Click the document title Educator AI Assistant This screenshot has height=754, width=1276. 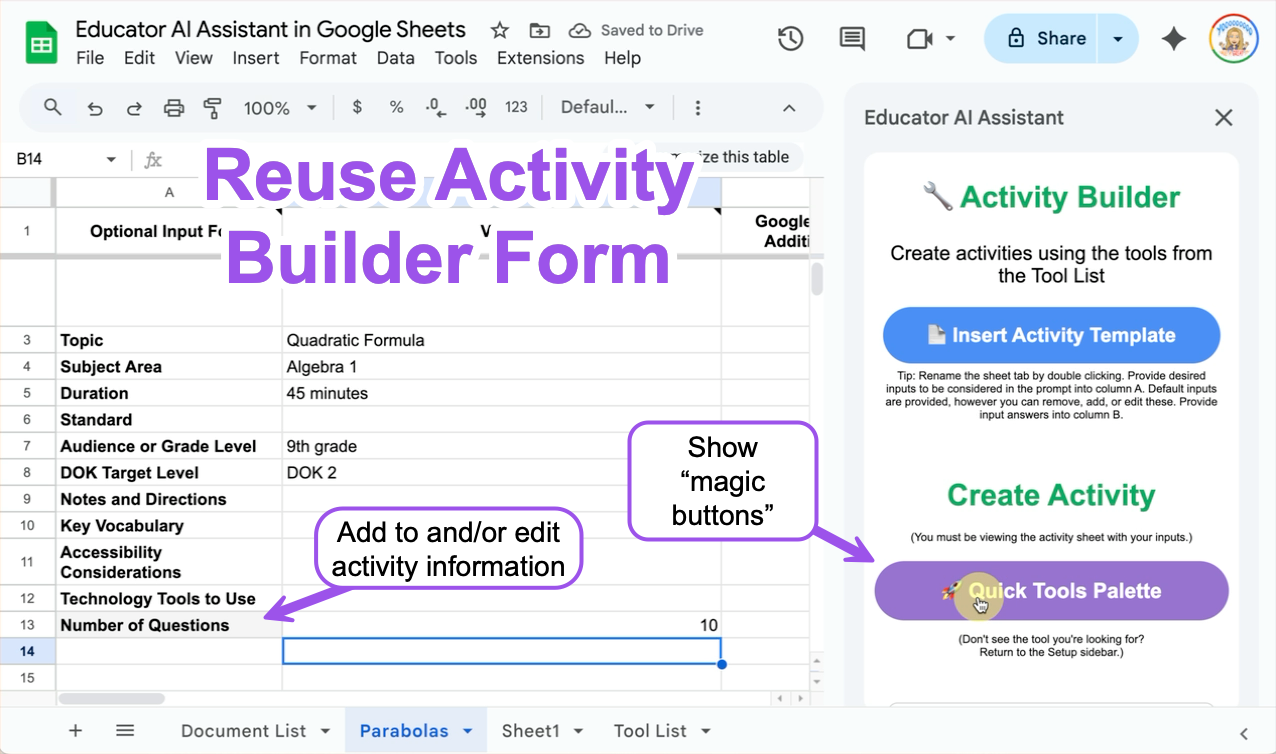[271, 29]
